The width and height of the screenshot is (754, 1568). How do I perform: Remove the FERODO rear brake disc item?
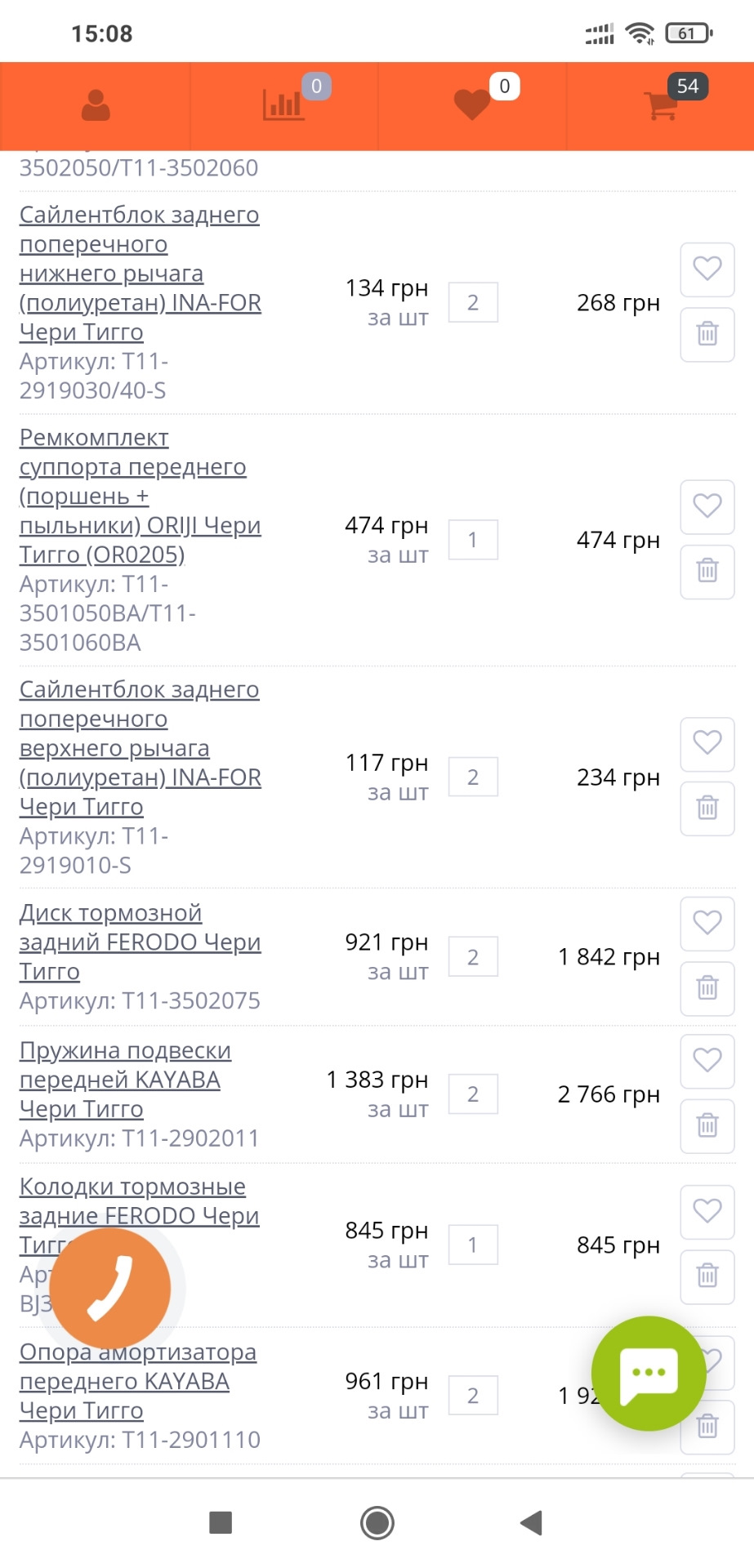pos(707,988)
